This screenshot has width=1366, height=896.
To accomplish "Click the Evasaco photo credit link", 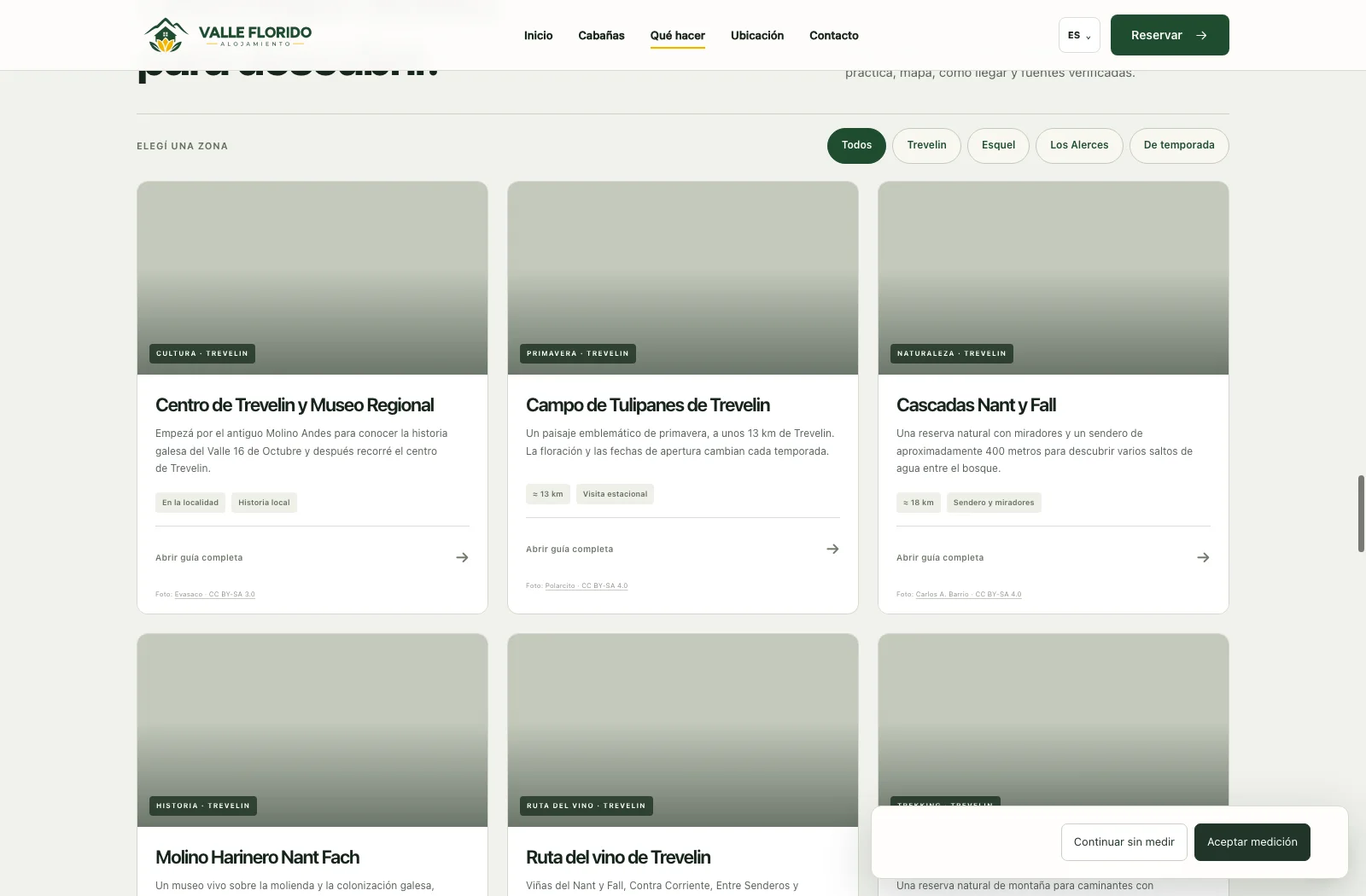I will 215,594.
